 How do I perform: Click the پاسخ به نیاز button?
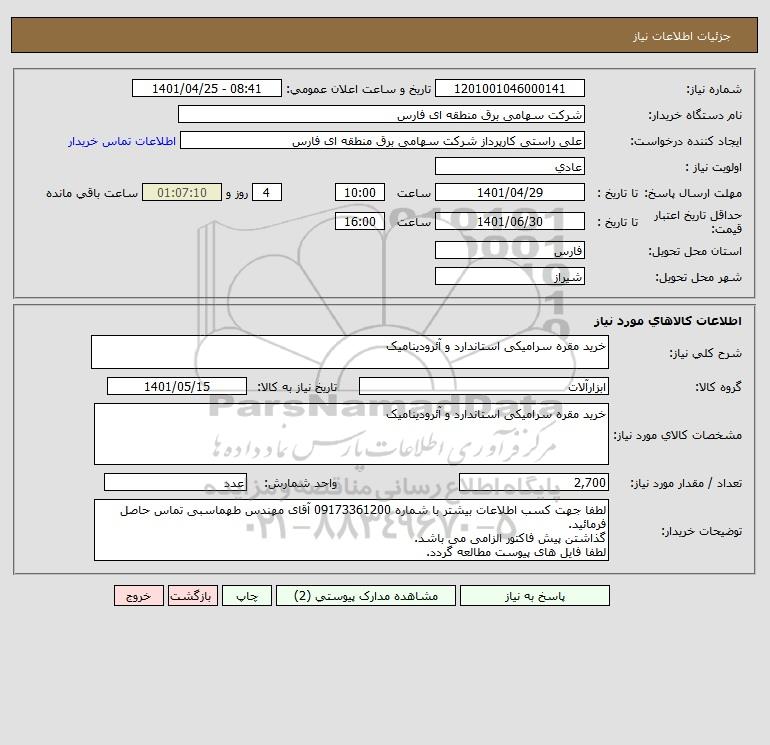(x=535, y=596)
